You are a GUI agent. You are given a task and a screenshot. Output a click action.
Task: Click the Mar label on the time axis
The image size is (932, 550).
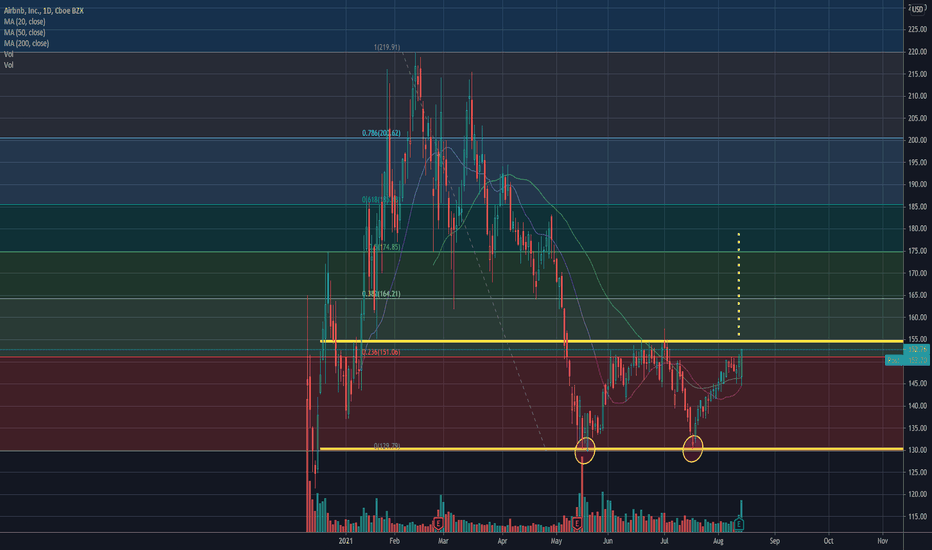coord(443,541)
